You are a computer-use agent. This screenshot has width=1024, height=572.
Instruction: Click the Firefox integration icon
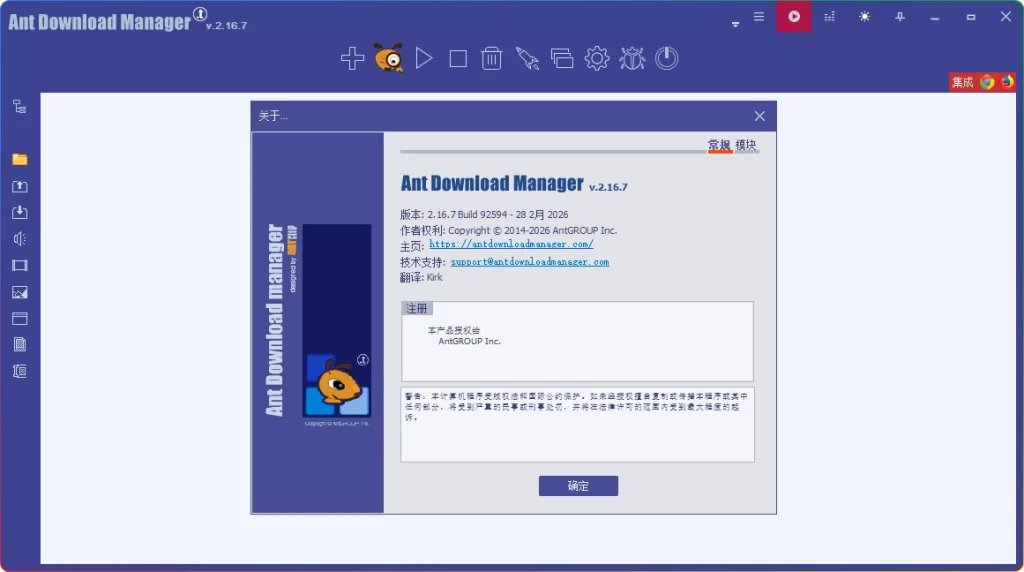point(1006,82)
